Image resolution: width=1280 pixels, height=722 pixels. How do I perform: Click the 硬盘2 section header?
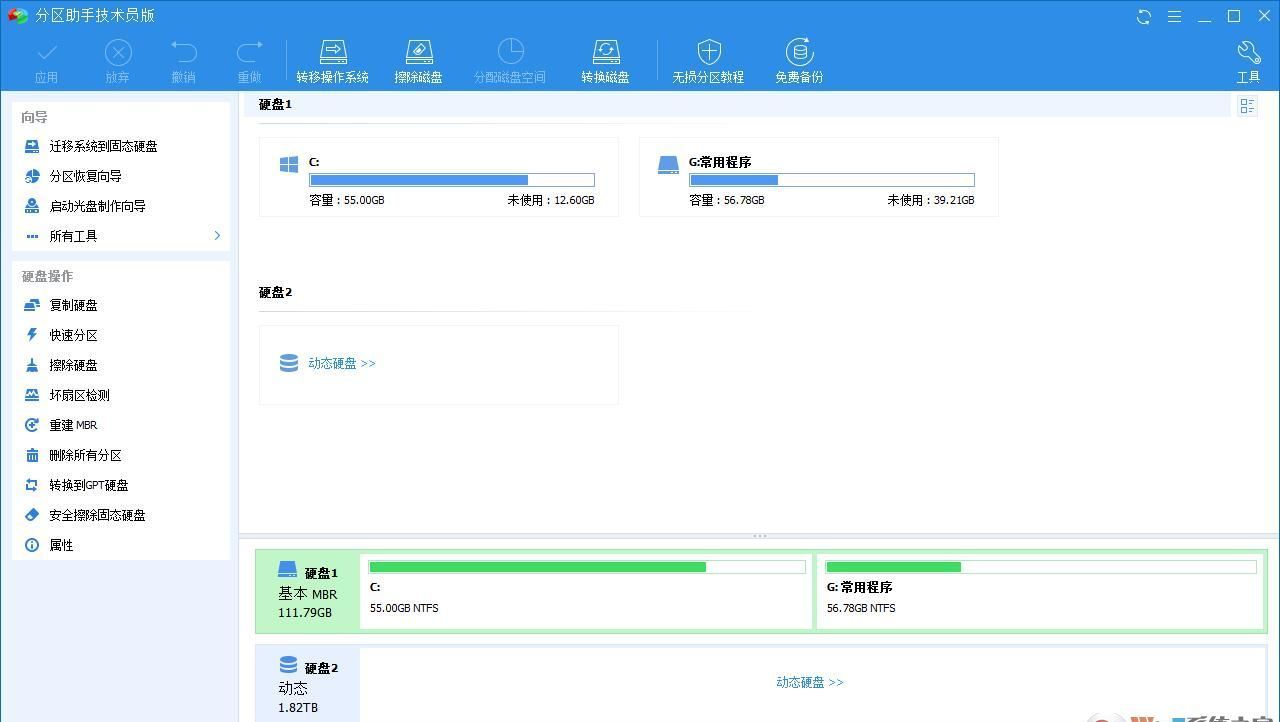(275, 292)
